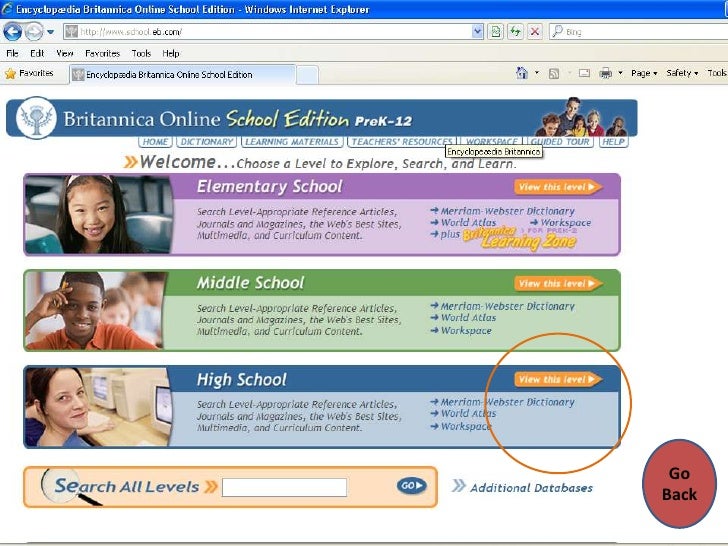Click the Refresh icon beside address bar
Viewport: 728px width, 546px height.
[x=515, y=32]
